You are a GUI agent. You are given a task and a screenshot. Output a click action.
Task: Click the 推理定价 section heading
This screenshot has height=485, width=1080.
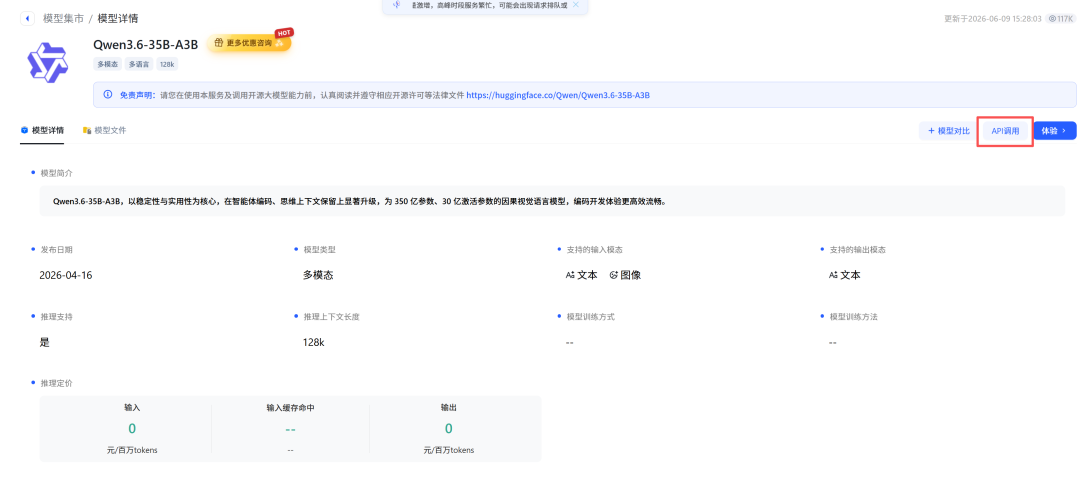click(56, 383)
